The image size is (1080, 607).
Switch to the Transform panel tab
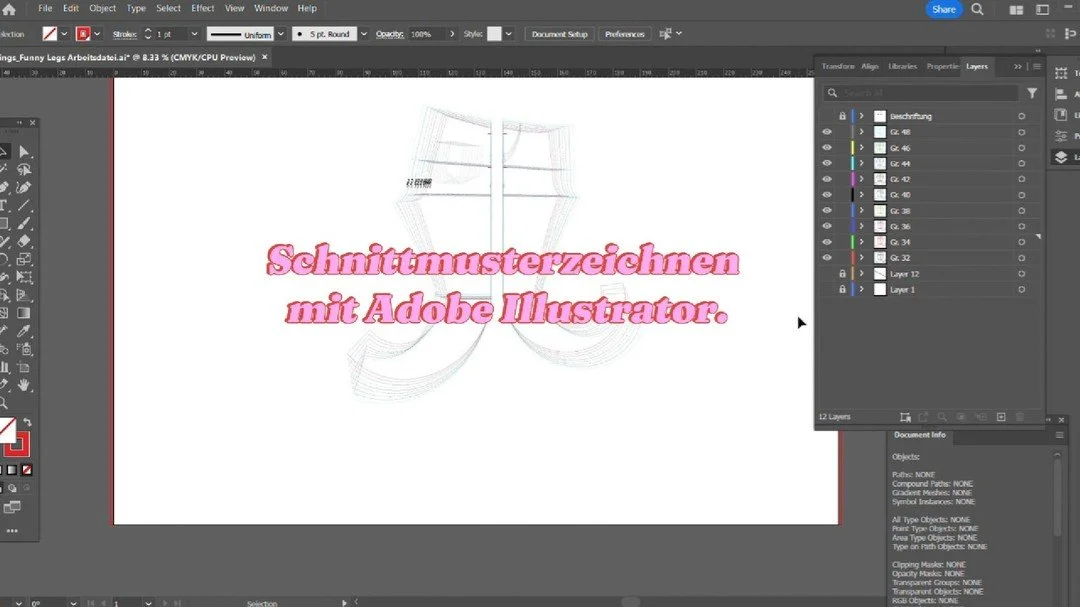[x=838, y=66]
